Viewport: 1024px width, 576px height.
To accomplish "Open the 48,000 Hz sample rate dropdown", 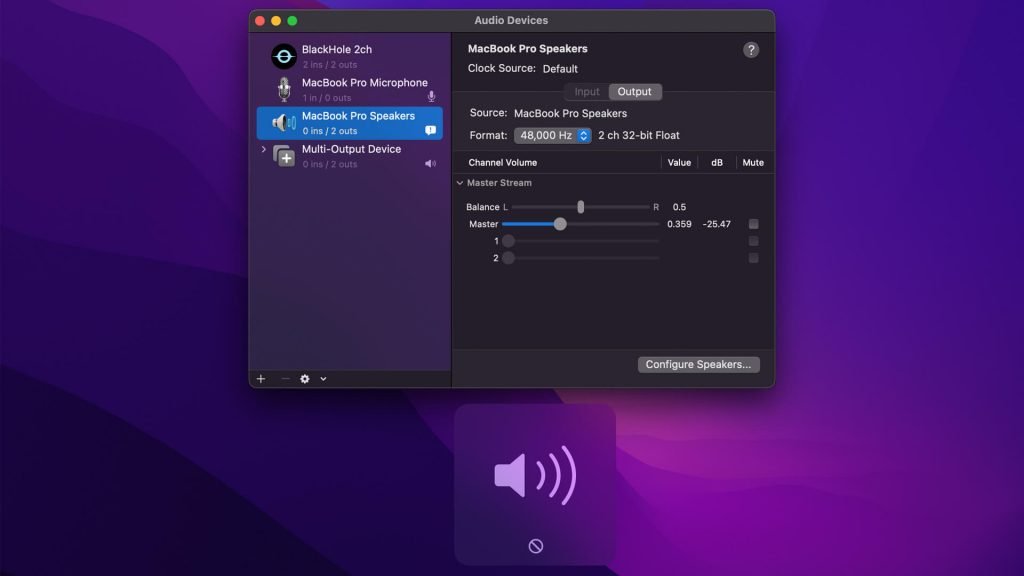I will point(581,135).
